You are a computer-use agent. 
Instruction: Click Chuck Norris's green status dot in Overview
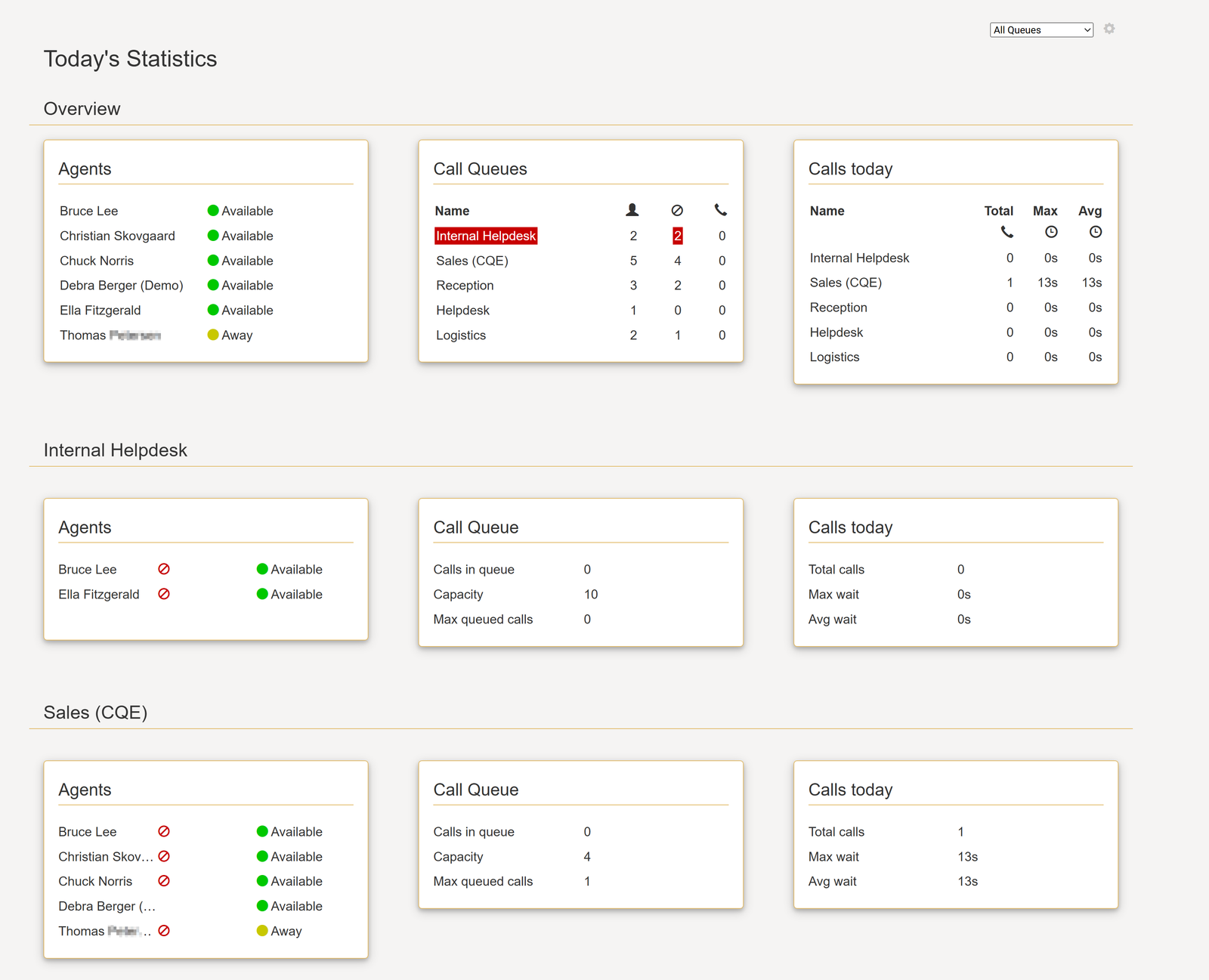(213, 260)
